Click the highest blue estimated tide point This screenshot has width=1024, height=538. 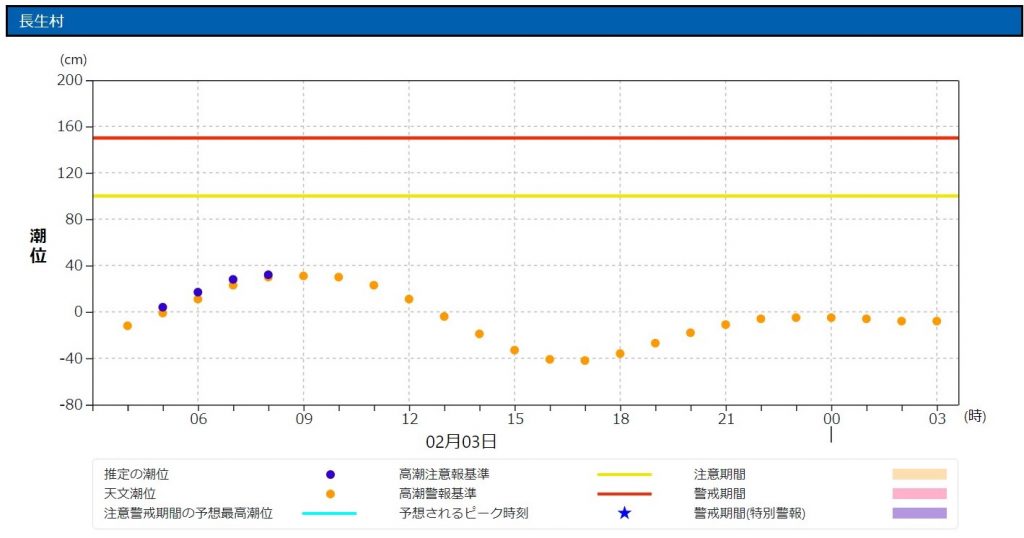pos(268,275)
